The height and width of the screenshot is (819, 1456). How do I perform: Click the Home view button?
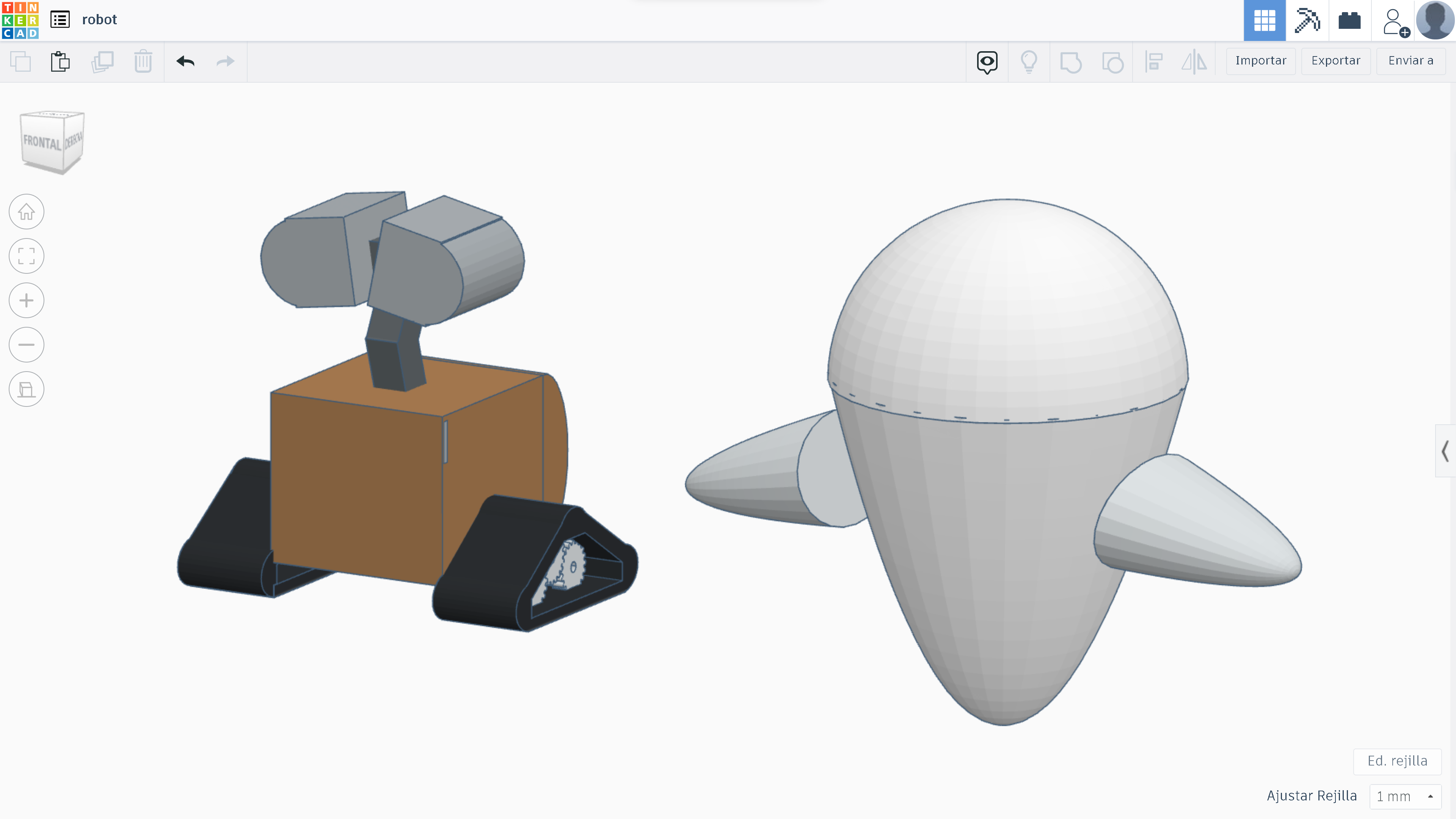point(27,212)
